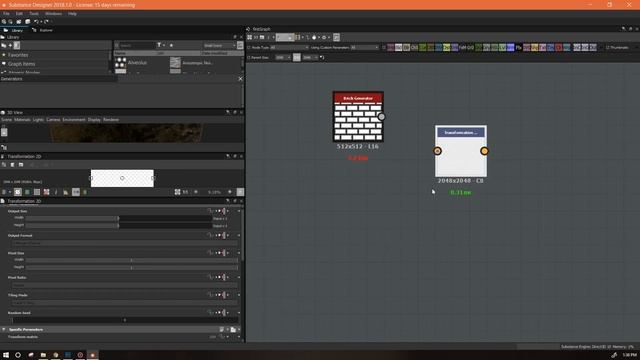Click Brick Generator output connector
Image resolution: width=640 pixels, height=360 pixels.
[382, 117]
